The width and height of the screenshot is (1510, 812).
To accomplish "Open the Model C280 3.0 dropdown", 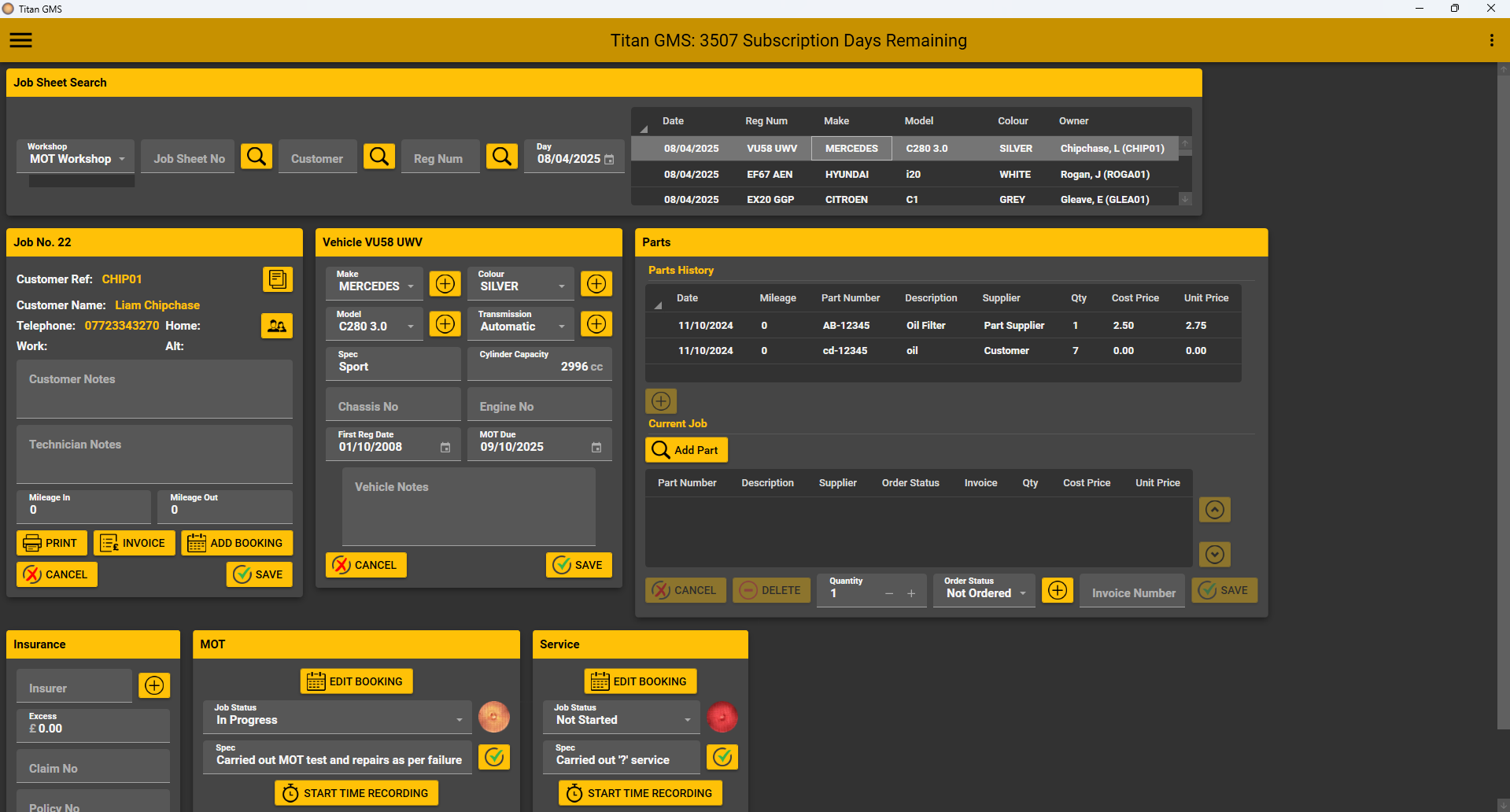I will pos(375,323).
